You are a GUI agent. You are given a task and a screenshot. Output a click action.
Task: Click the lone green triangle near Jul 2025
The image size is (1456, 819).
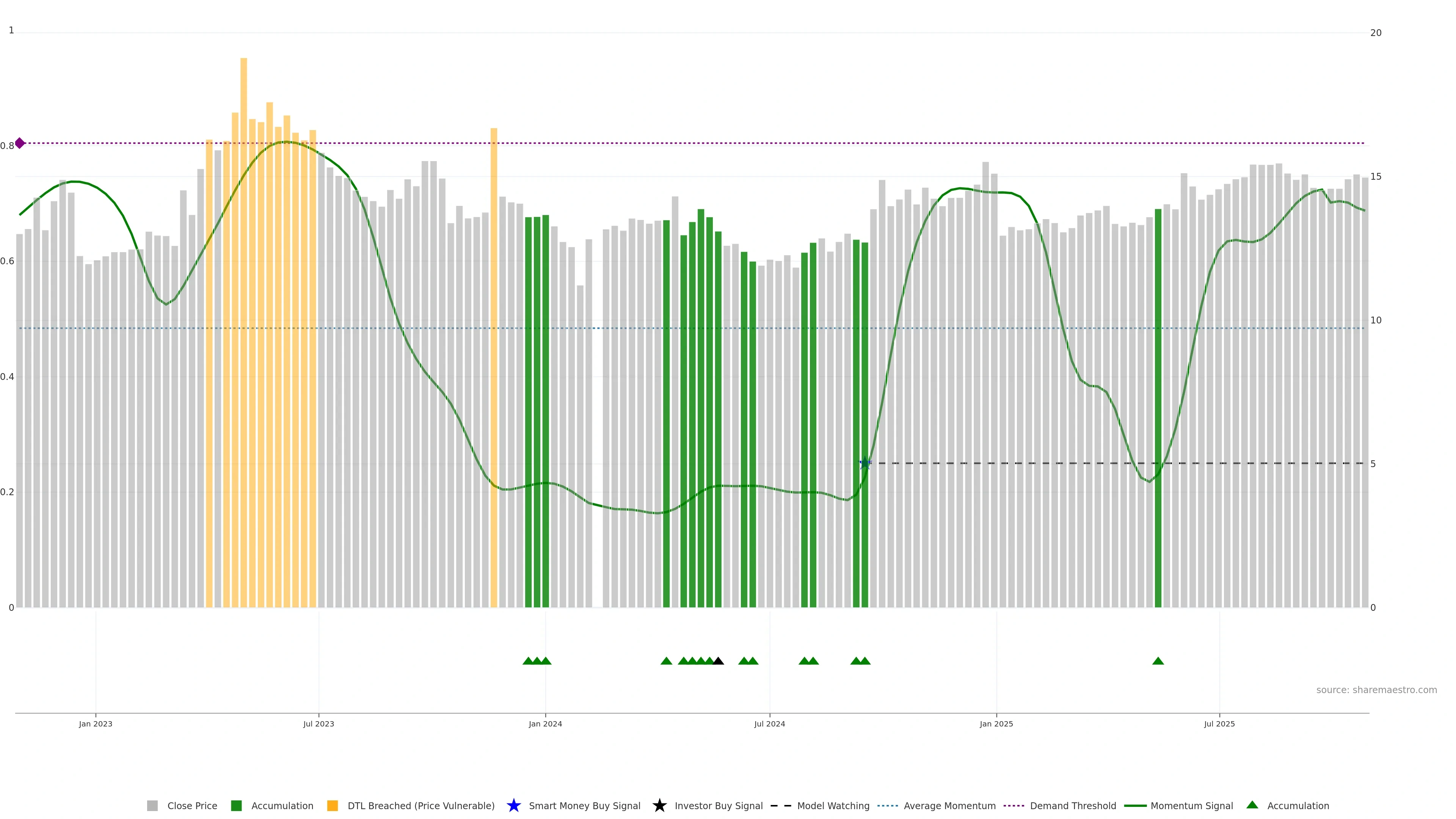[1158, 661]
